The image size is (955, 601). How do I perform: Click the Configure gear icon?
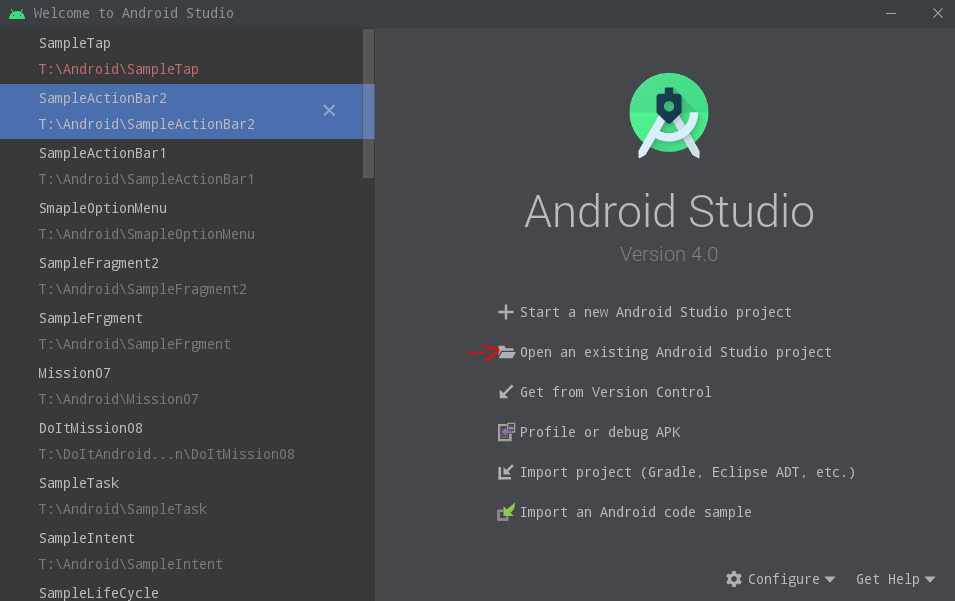pyautogui.click(x=734, y=579)
